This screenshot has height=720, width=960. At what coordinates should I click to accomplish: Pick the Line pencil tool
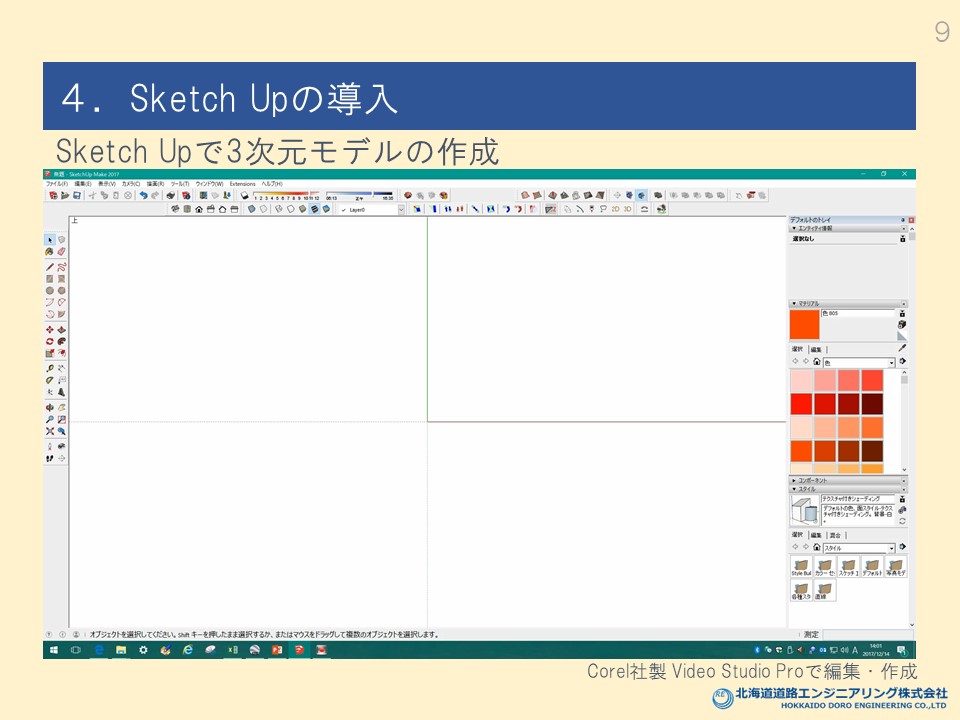[x=49, y=267]
